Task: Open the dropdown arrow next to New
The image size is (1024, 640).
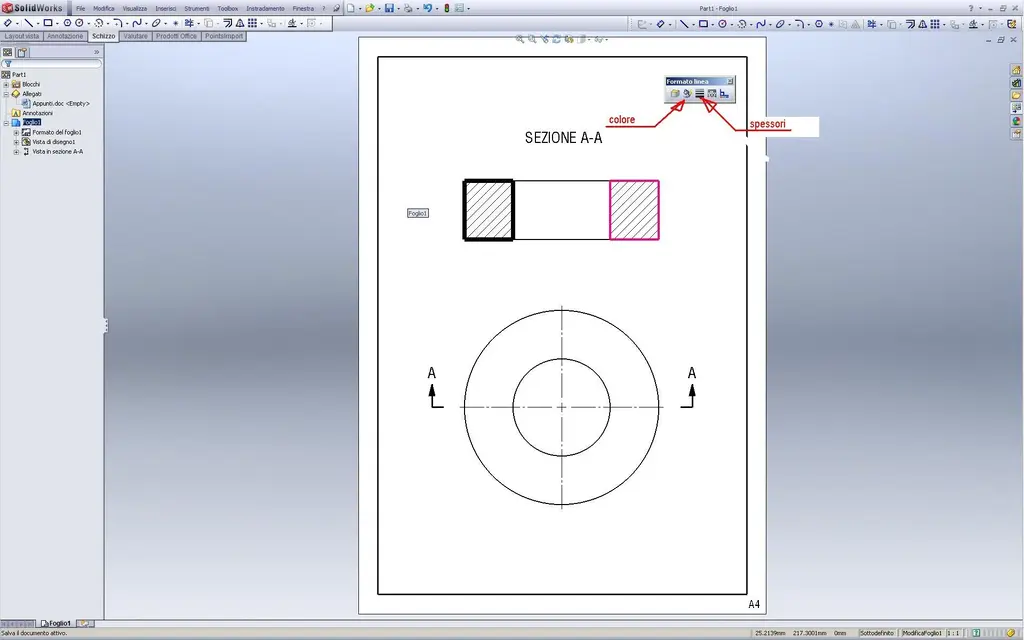Action: pos(360,9)
